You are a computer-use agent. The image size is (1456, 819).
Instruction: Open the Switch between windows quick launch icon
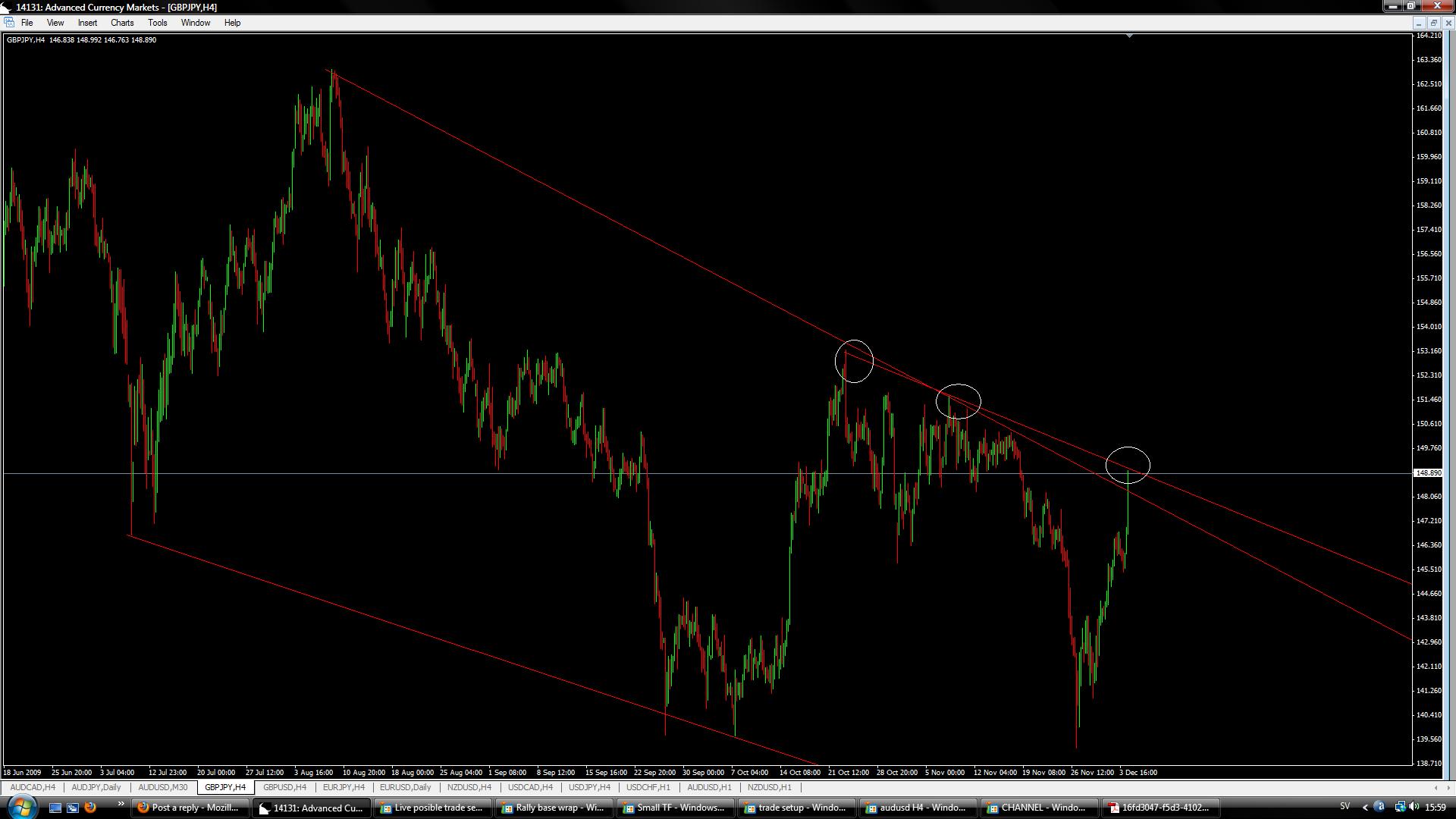73,808
